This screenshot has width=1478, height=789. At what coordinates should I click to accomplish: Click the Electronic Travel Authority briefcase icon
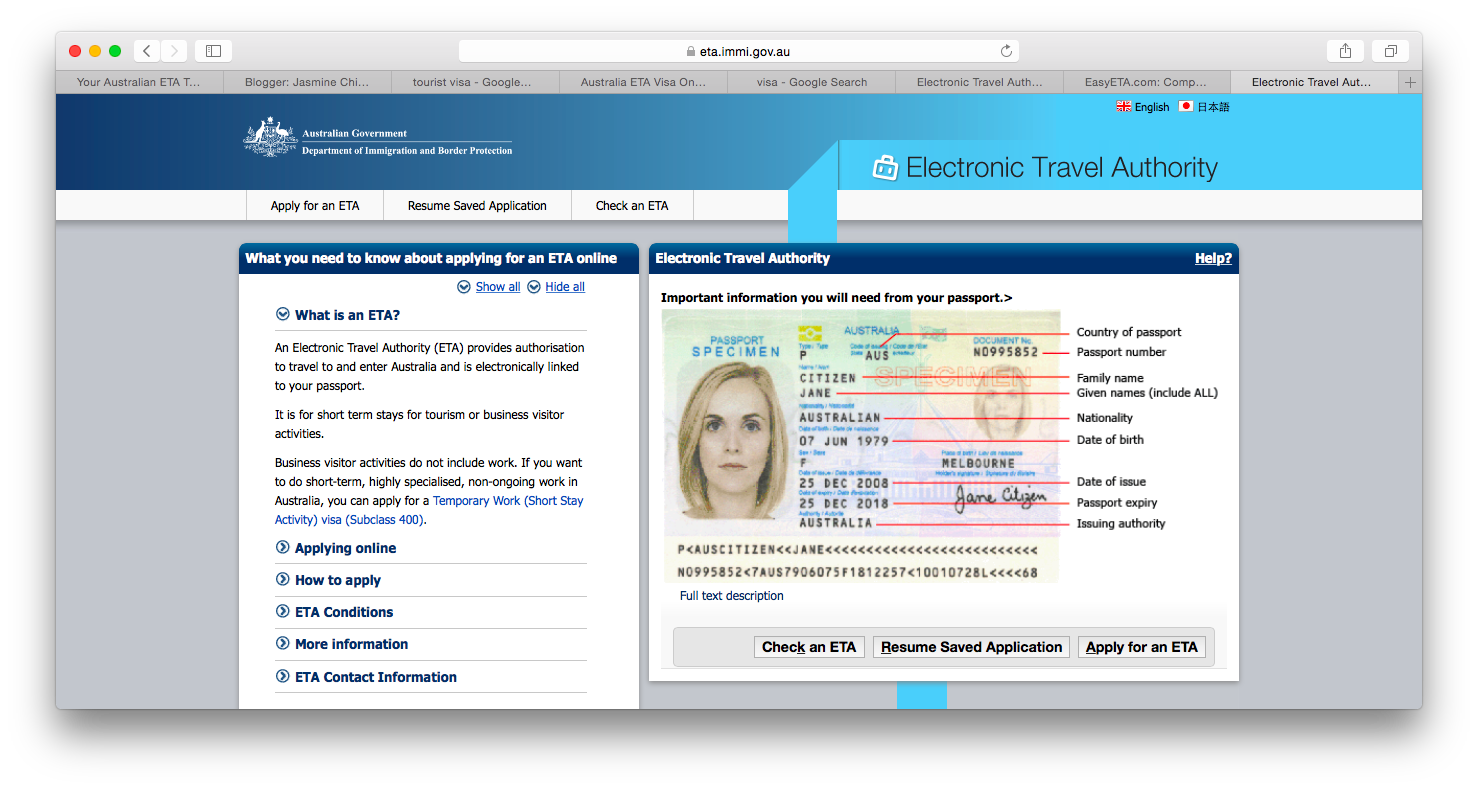885,167
